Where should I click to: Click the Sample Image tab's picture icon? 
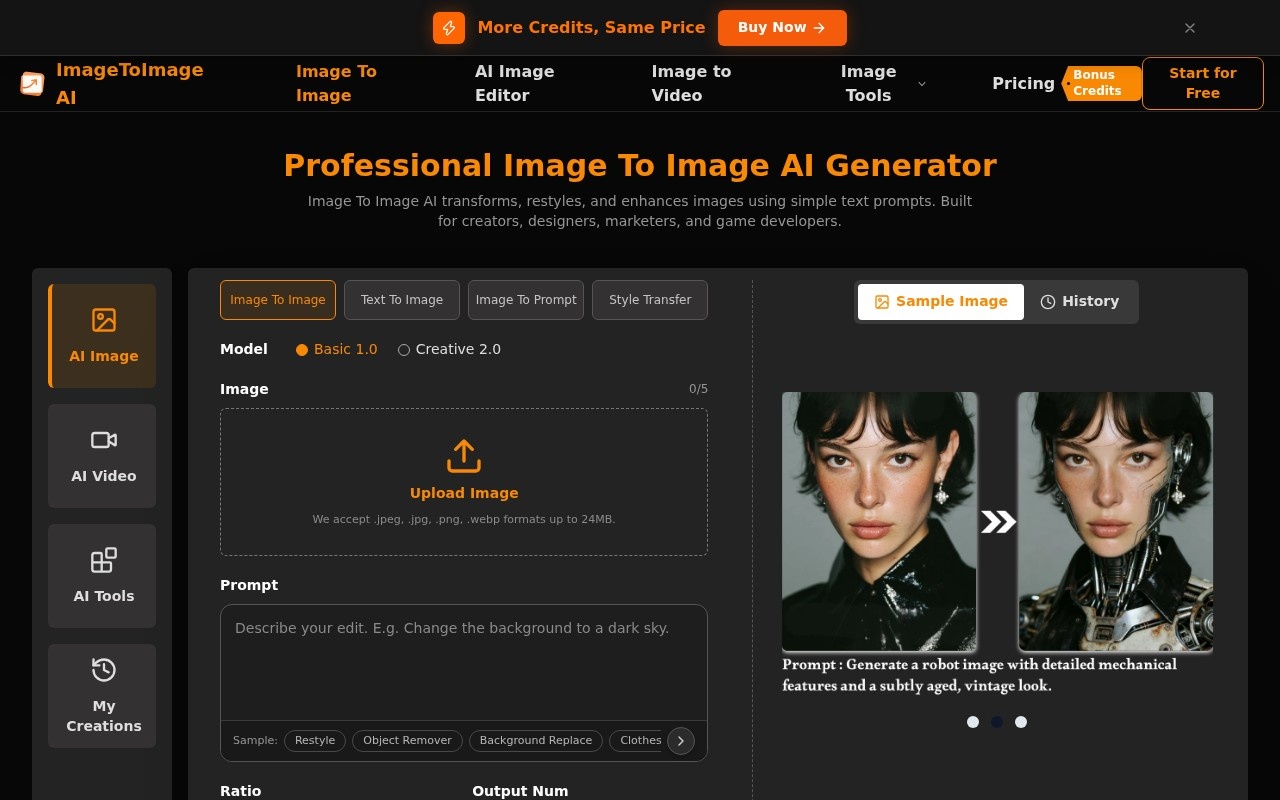click(x=882, y=302)
